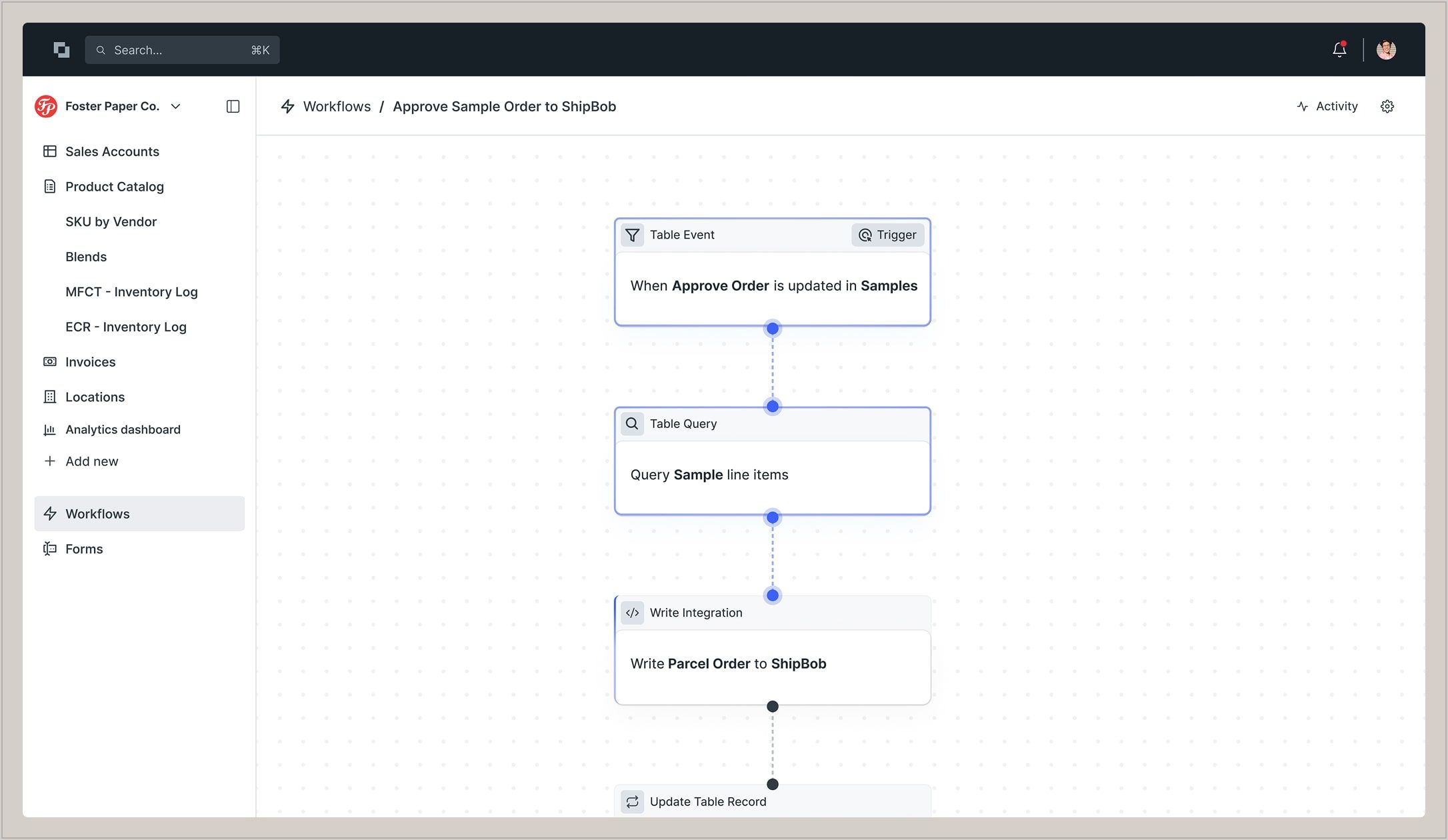Click the Trigger badge on Table Event
This screenshot has height=840, width=1448.
click(887, 235)
